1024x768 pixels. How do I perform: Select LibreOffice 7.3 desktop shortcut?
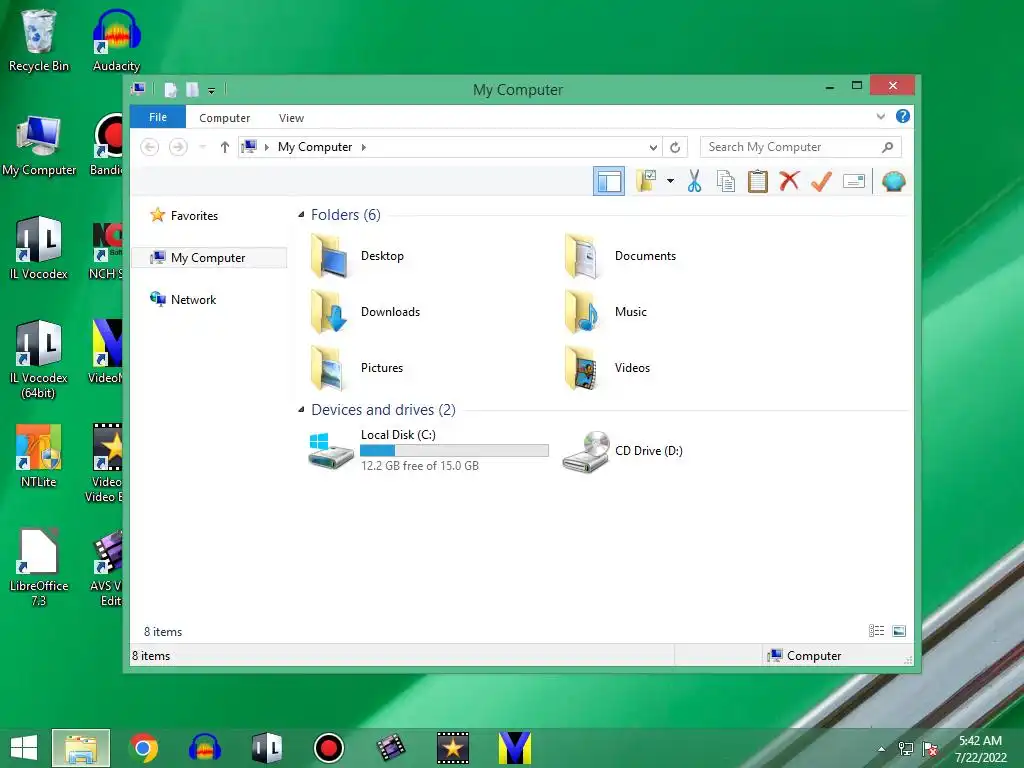39,568
